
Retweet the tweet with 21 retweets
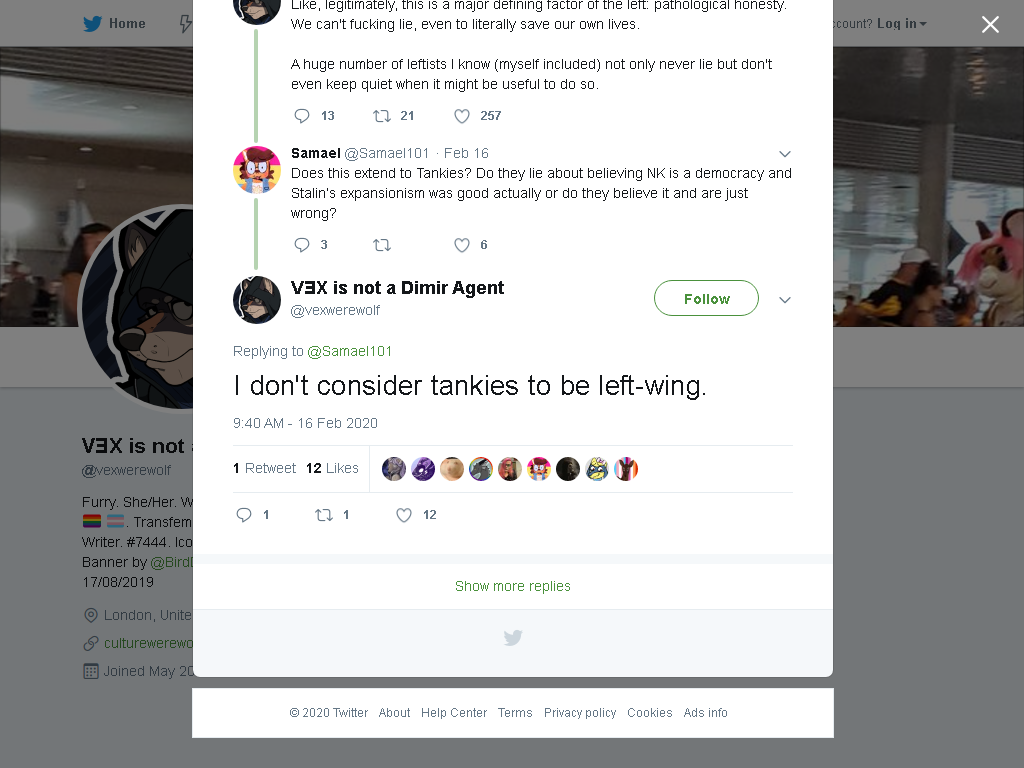pos(381,116)
